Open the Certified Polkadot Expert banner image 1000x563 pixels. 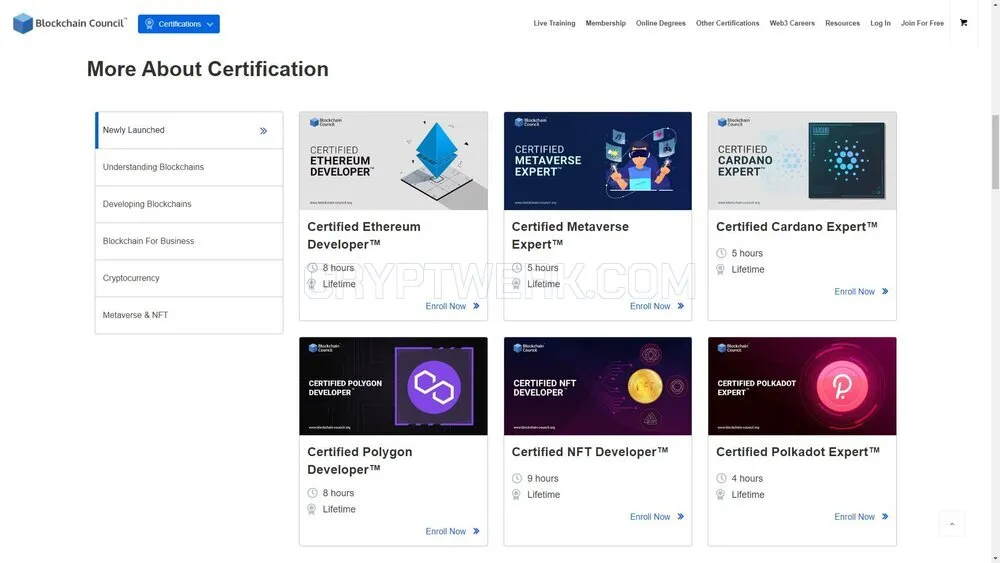(x=802, y=386)
